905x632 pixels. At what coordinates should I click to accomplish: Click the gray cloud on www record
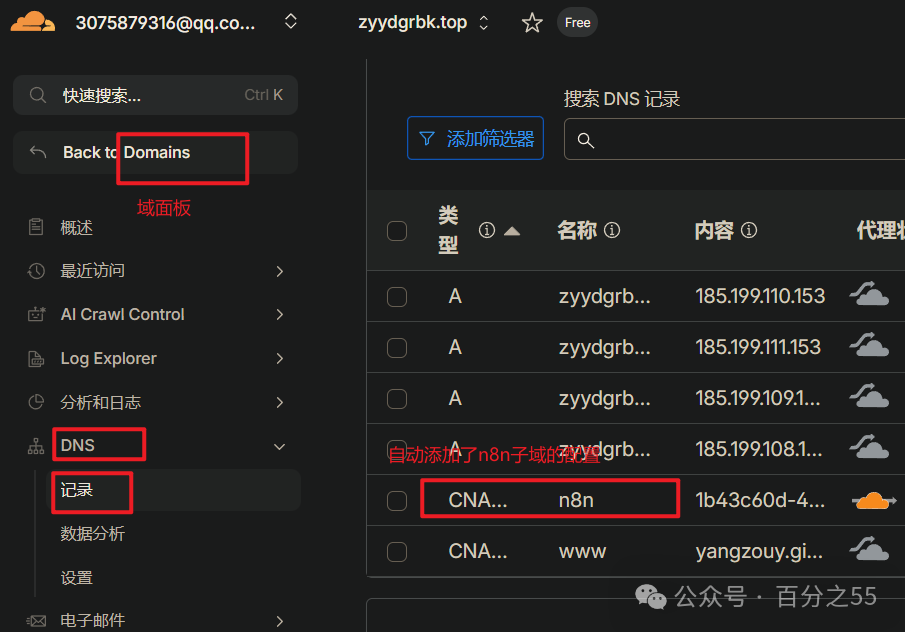[x=869, y=551]
